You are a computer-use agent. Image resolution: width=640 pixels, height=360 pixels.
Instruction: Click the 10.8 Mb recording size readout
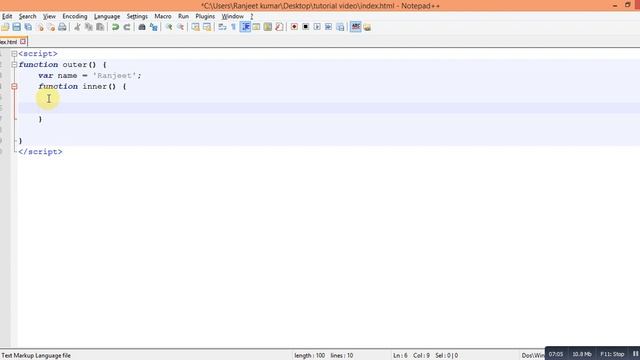[582, 354]
